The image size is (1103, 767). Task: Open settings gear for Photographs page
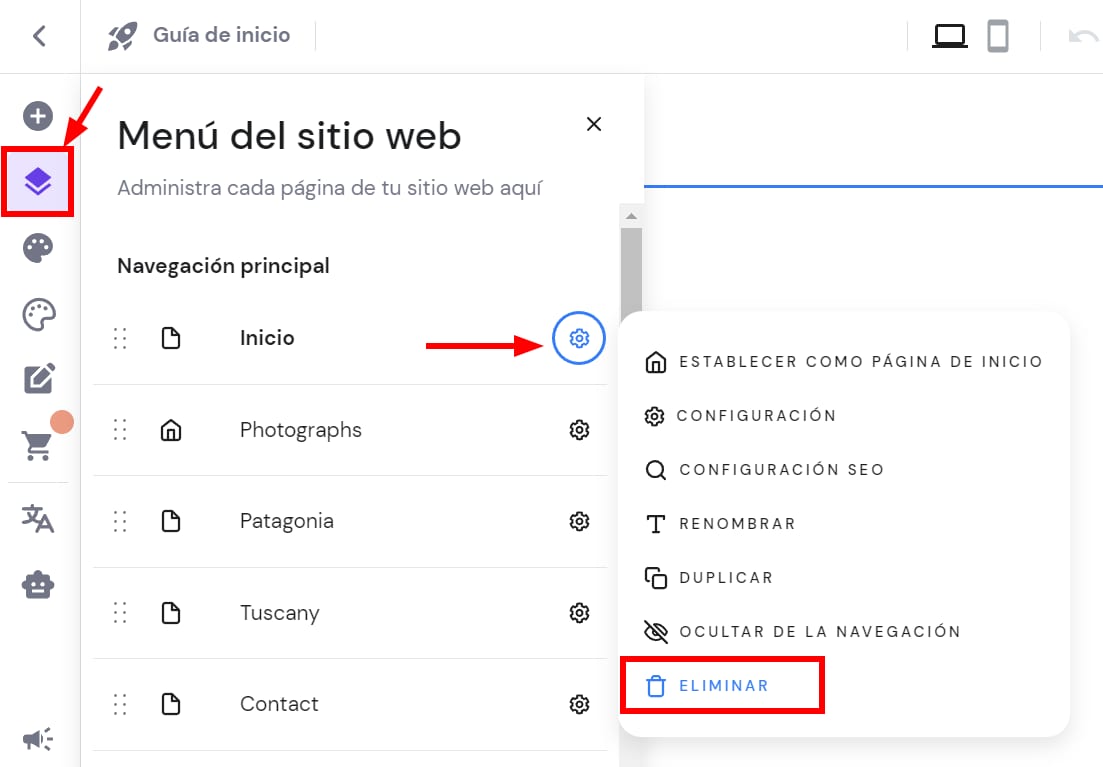(579, 430)
